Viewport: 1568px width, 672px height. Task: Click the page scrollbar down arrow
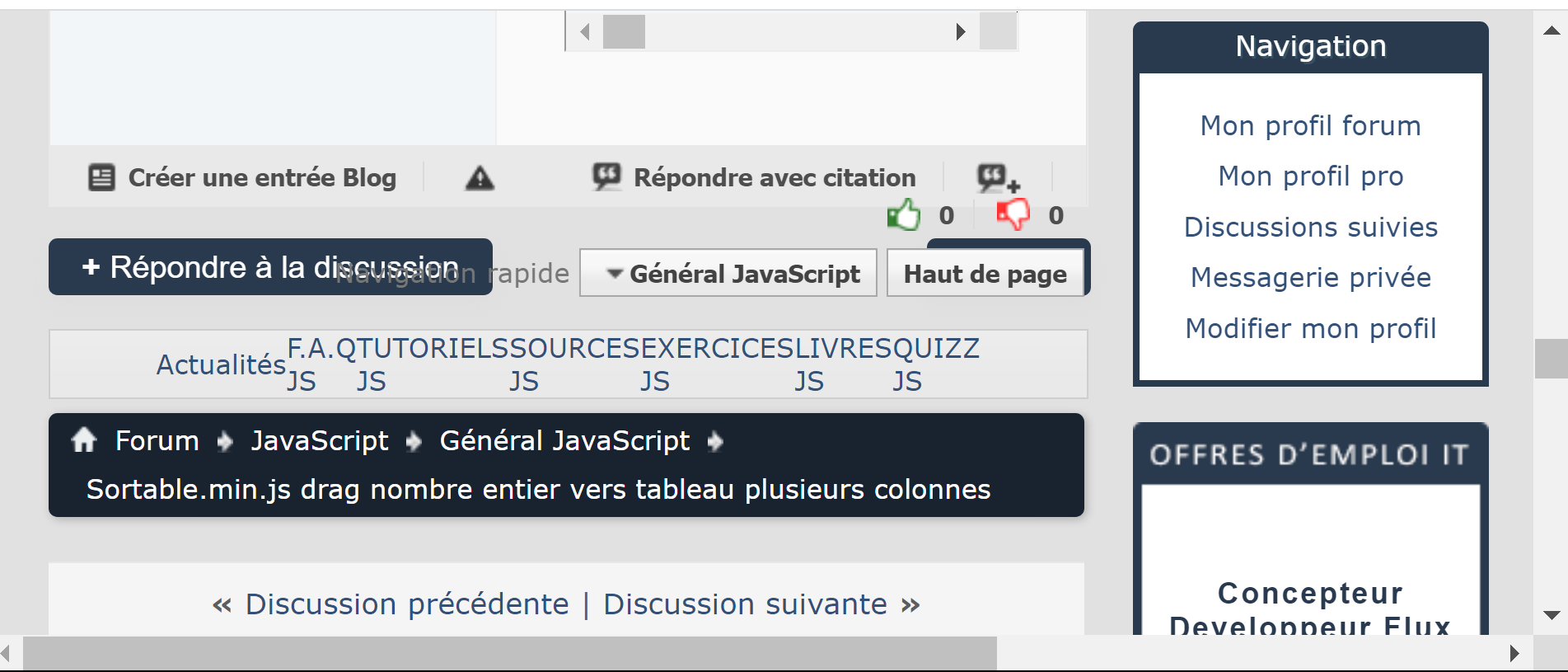pos(1551,615)
